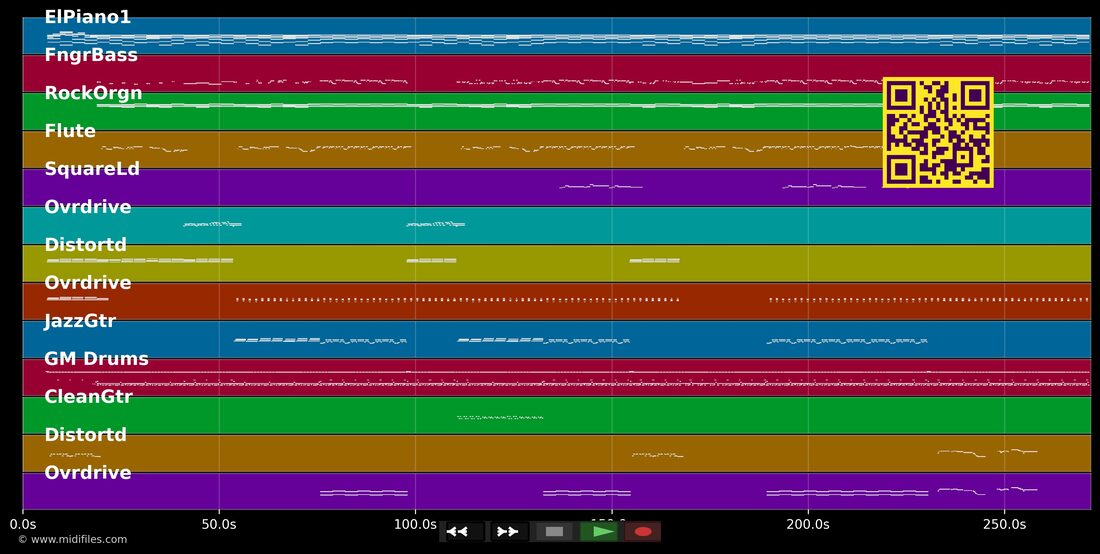The height and width of the screenshot is (554, 1100).
Task: Click the 0.0s time axis label
Action: click(23, 525)
